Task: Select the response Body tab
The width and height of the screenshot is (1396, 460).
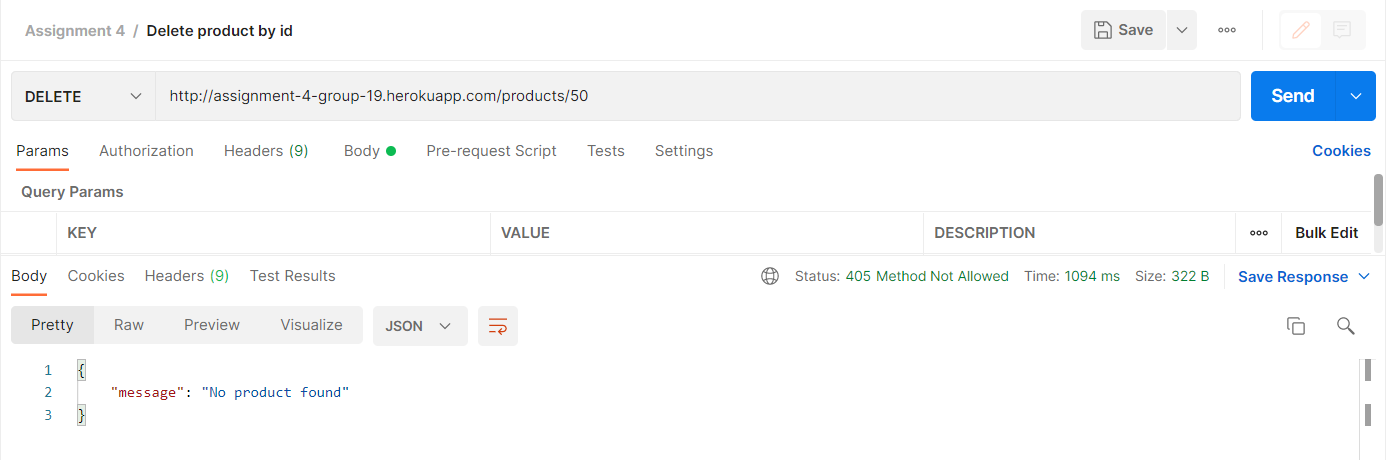Action: pyautogui.click(x=29, y=276)
